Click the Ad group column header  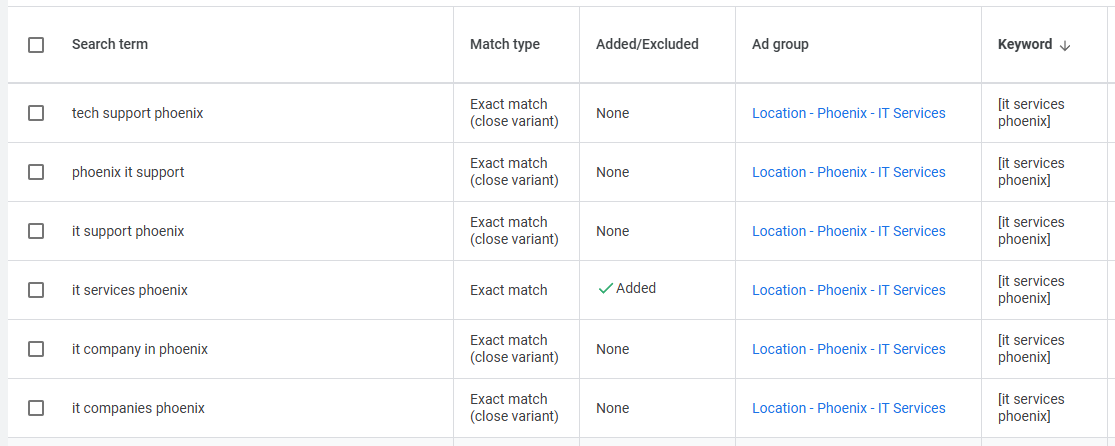780,44
